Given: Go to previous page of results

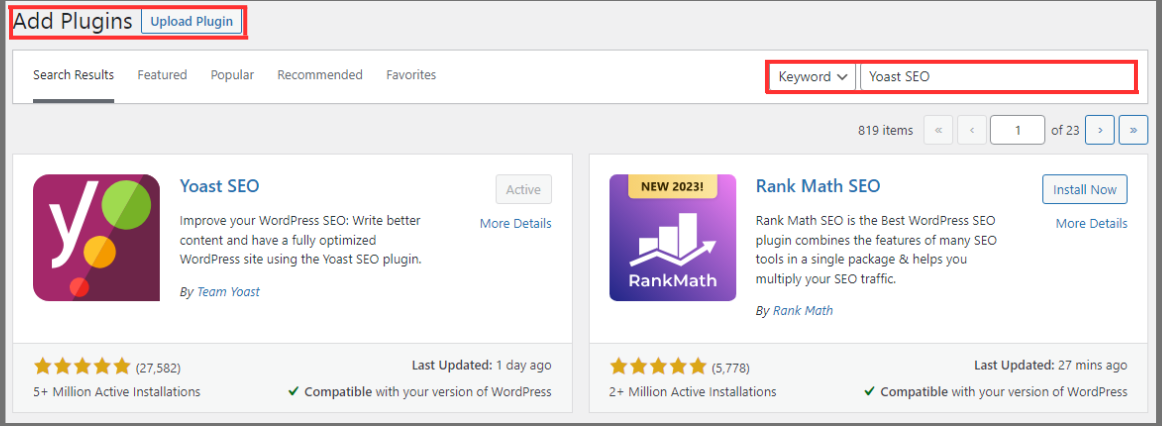Looking at the screenshot, I should tap(972, 130).
